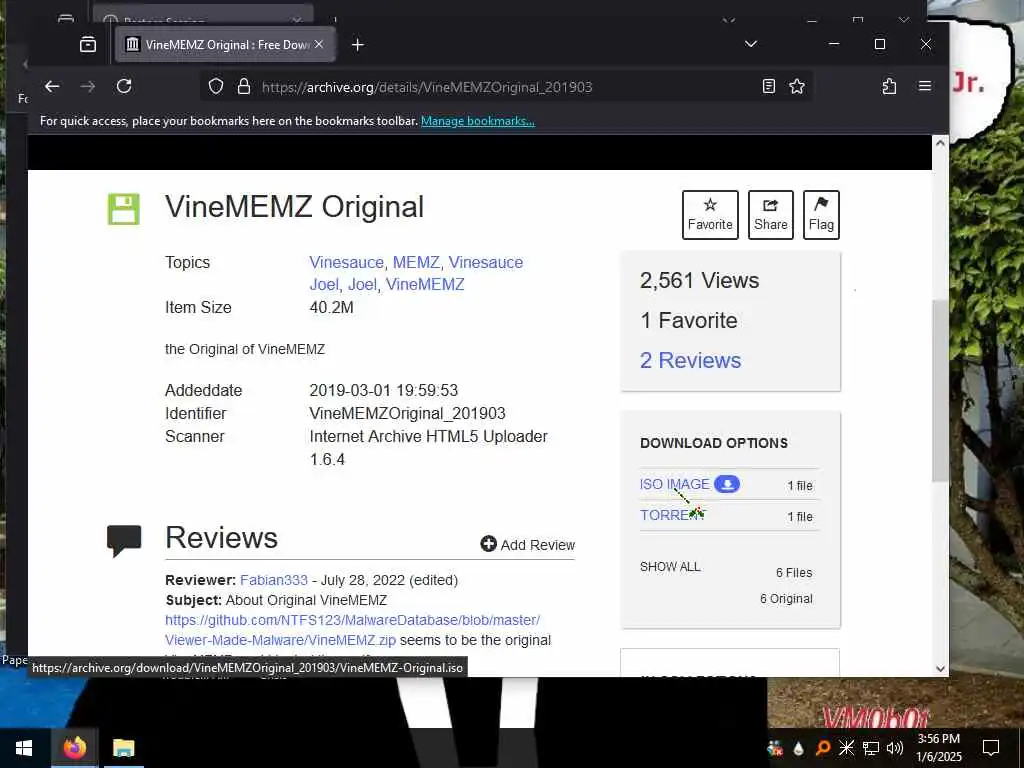Go back with the browser back arrow

click(52, 86)
